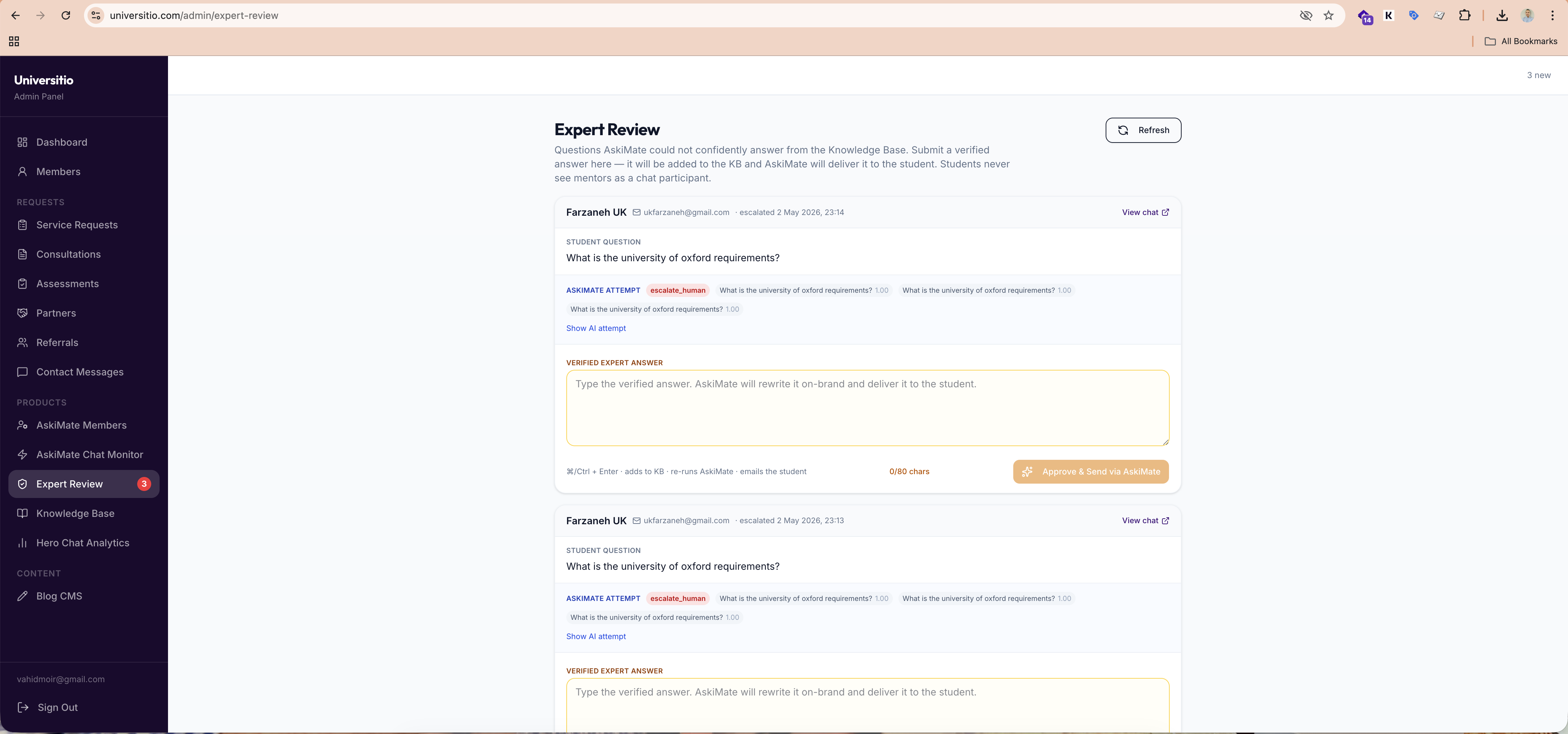
Task: Click the escalate_human tag in second card
Action: pyautogui.click(x=678, y=599)
